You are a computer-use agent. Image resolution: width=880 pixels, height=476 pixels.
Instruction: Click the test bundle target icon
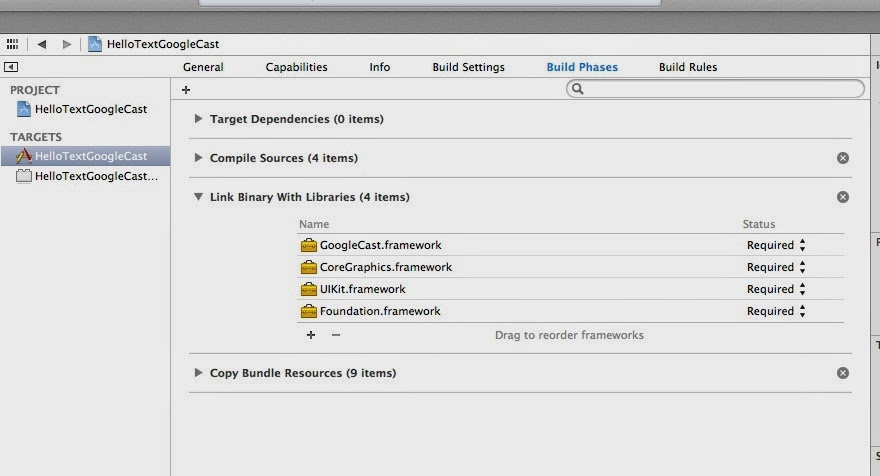tap(24, 176)
